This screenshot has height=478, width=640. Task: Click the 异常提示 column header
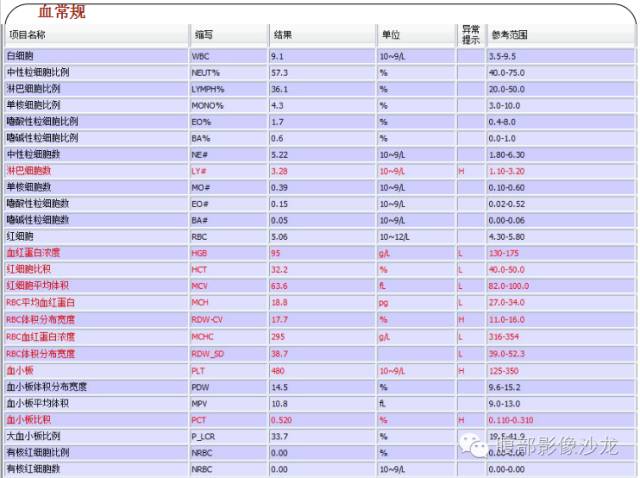471,35
